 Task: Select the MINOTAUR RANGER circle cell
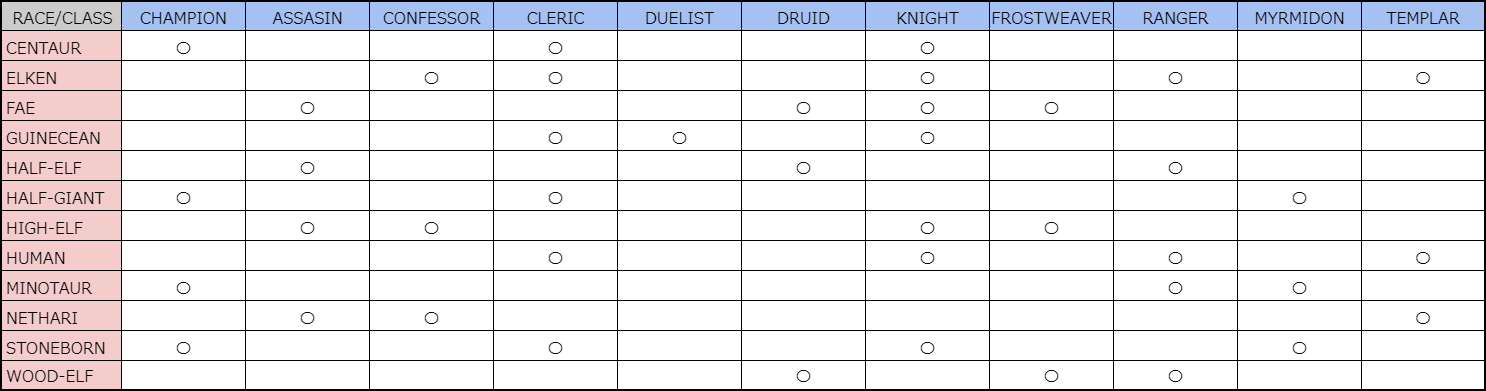(1175, 288)
